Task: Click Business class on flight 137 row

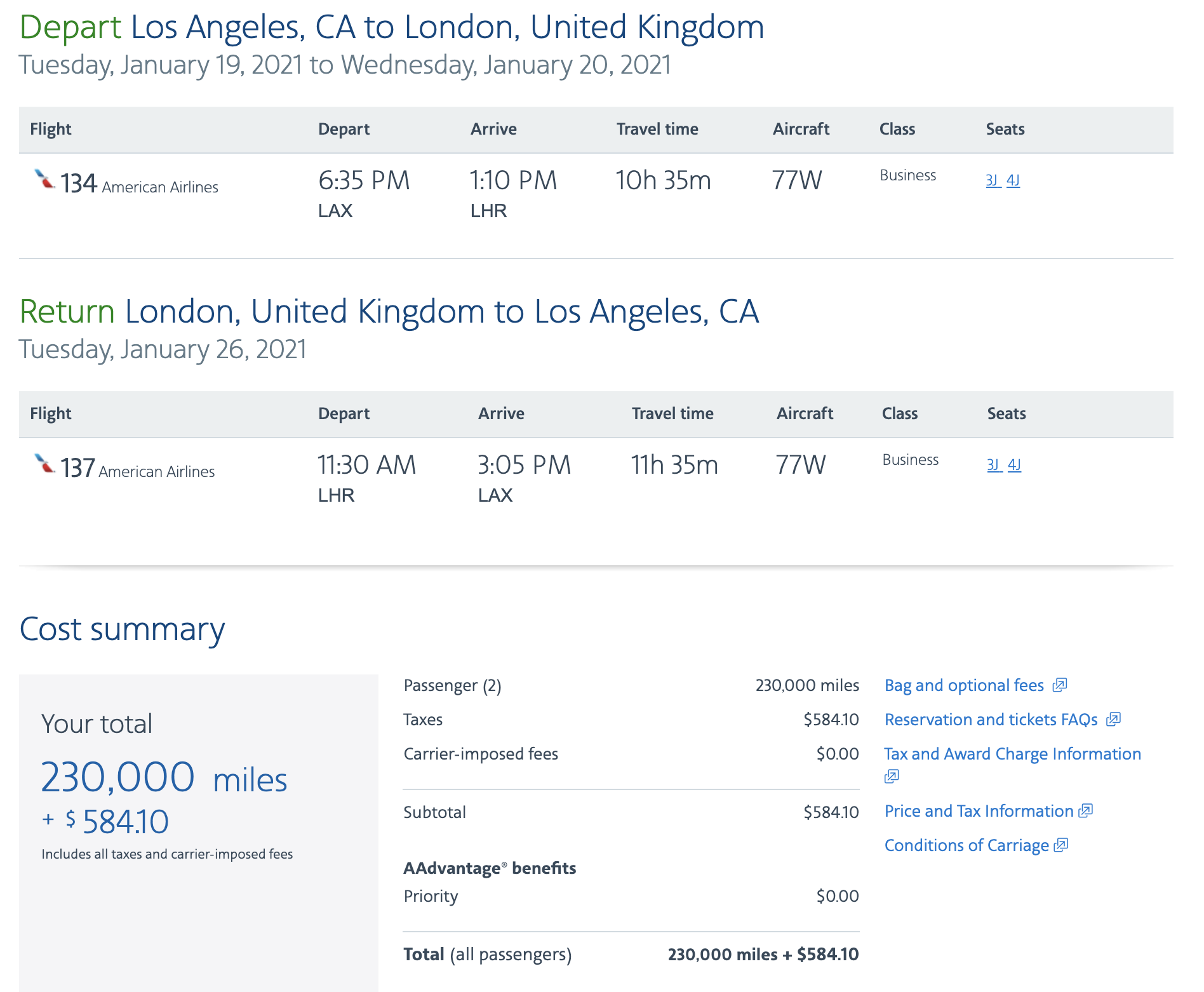Action: click(x=911, y=460)
